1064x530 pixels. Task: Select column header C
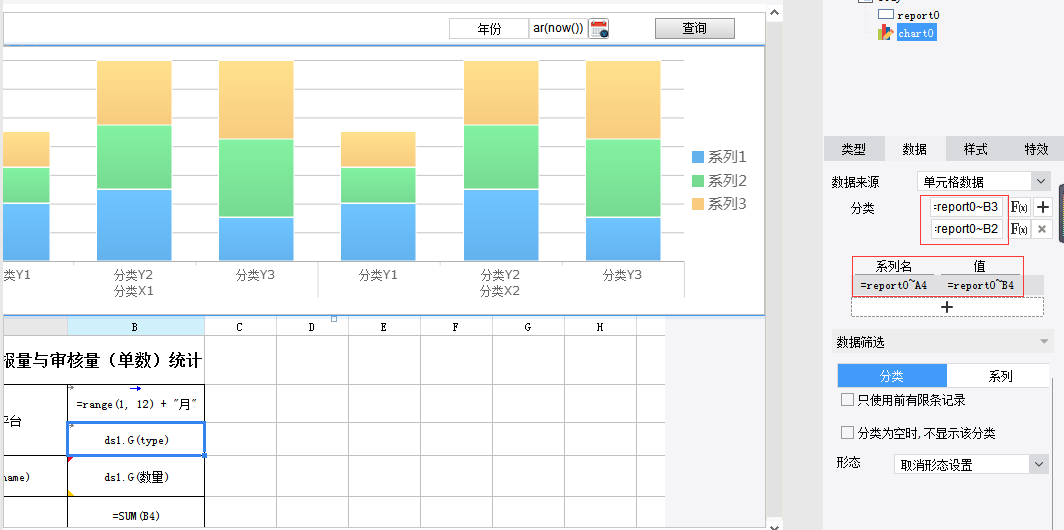point(240,326)
